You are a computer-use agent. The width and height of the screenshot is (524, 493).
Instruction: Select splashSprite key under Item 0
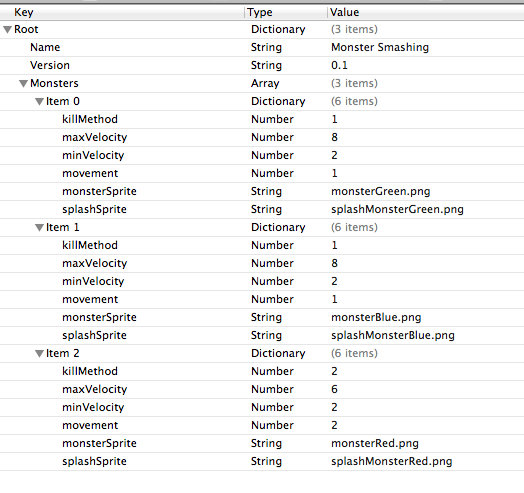(94, 210)
